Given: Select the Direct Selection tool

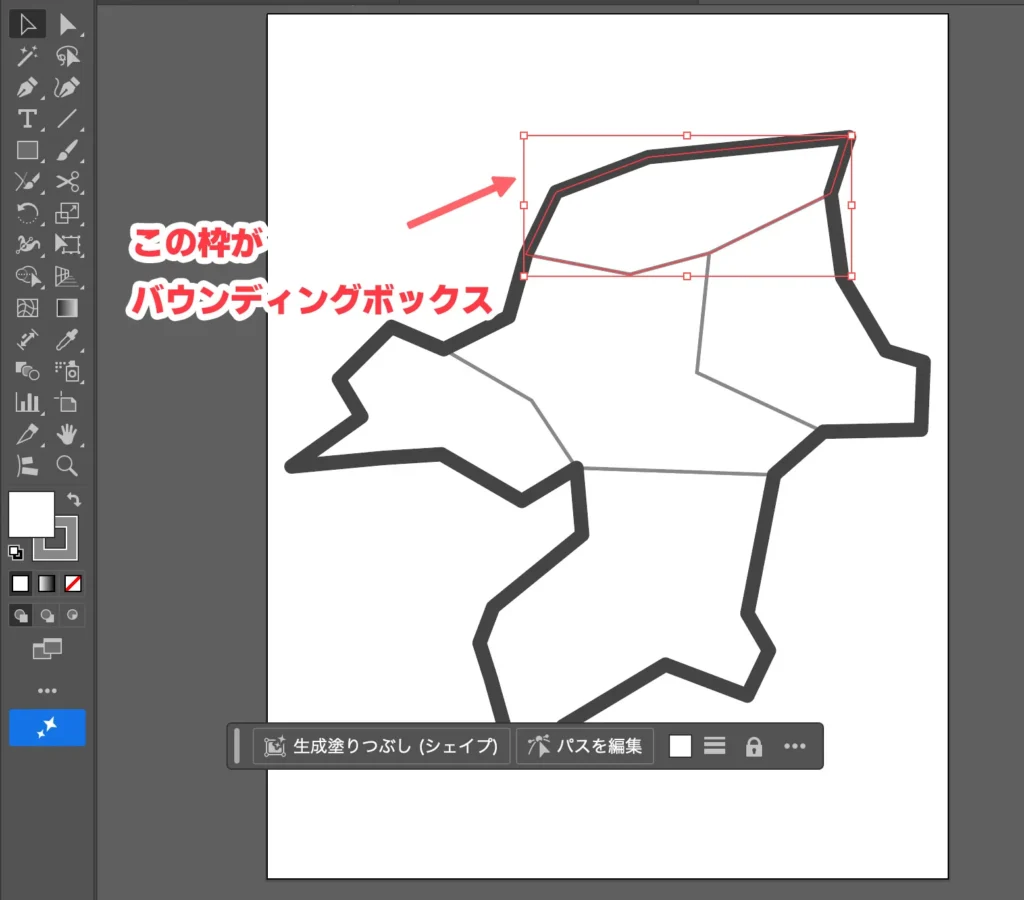Looking at the screenshot, I should pos(67,24).
